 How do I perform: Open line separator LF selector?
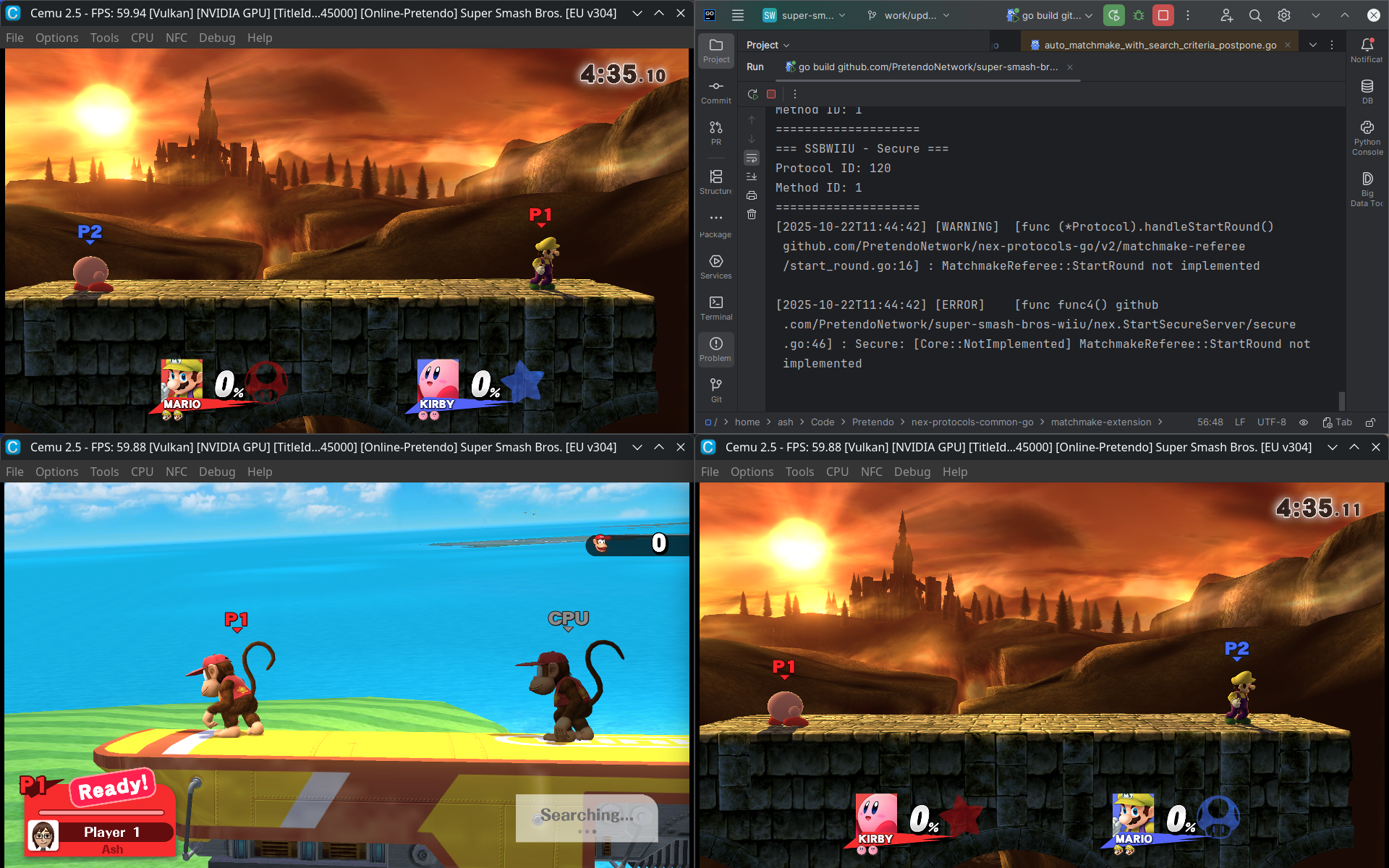[1240, 422]
